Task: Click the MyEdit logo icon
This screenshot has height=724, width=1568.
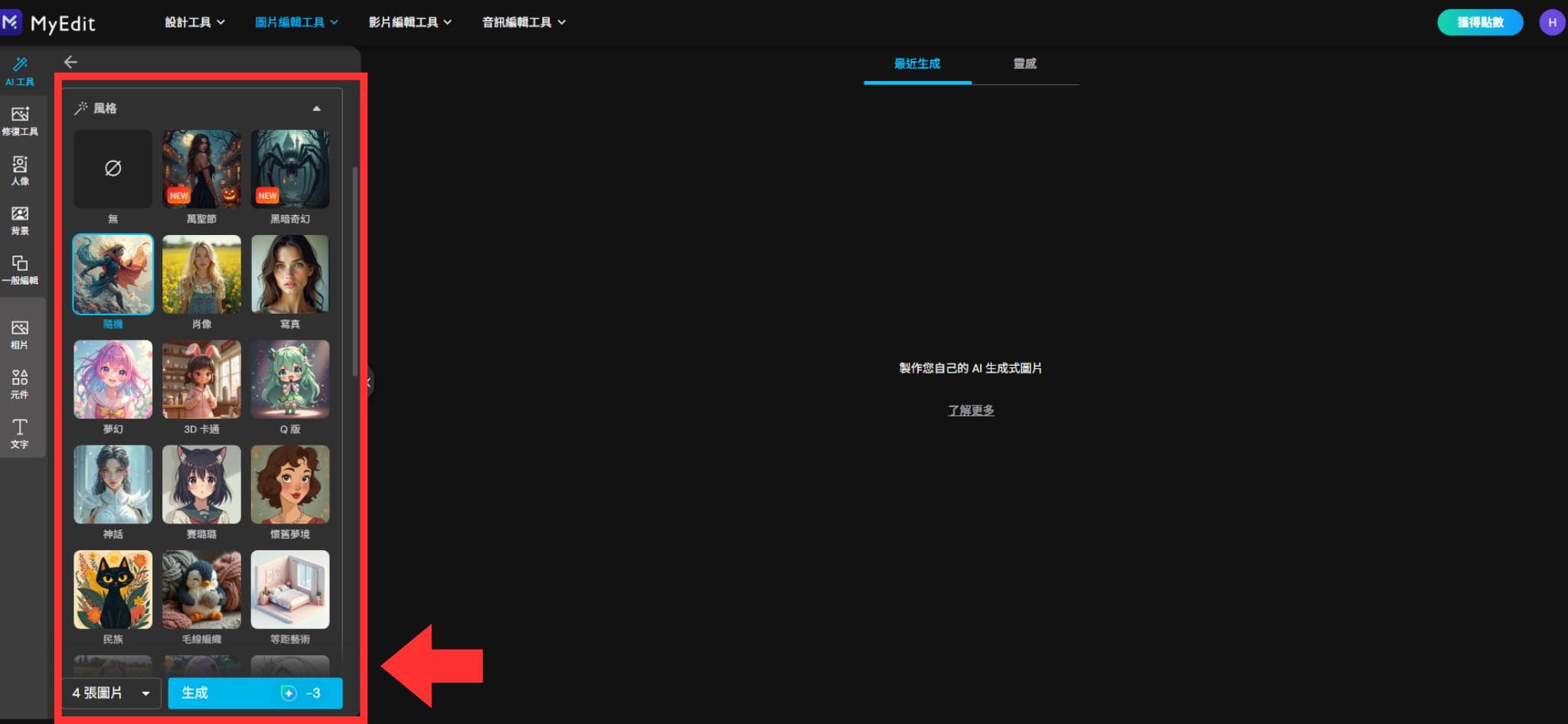Action: tap(11, 22)
